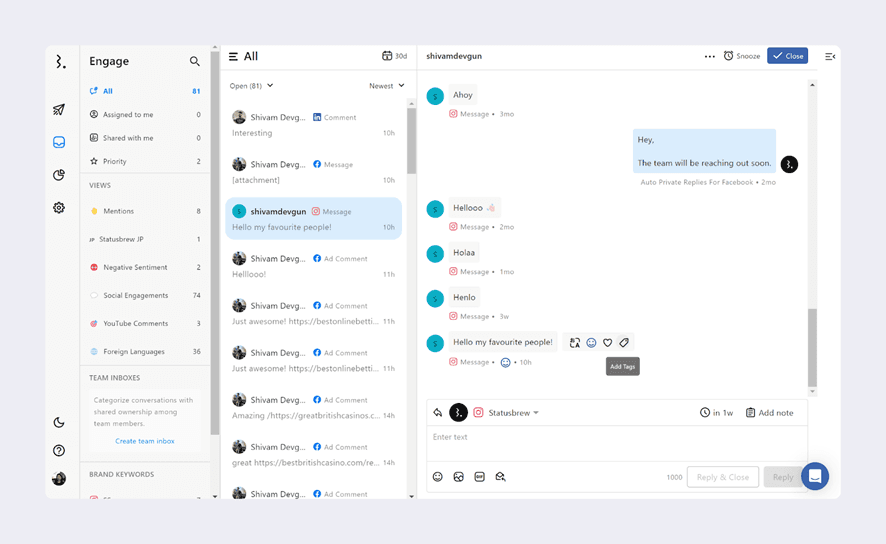The image size is (886, 544).
Task: Expand the Open (81) status dropdown
Action: click(252, 86)
